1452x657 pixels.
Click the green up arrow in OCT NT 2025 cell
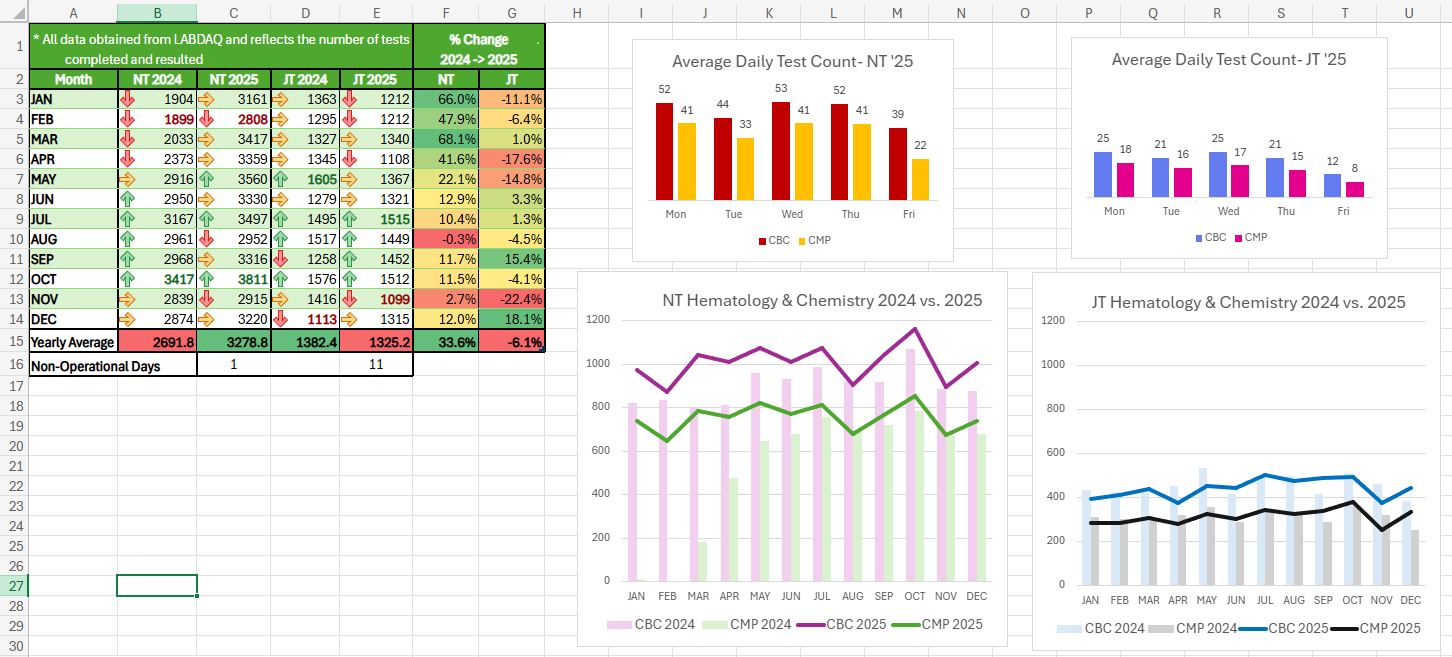click(x=205, y=281)
